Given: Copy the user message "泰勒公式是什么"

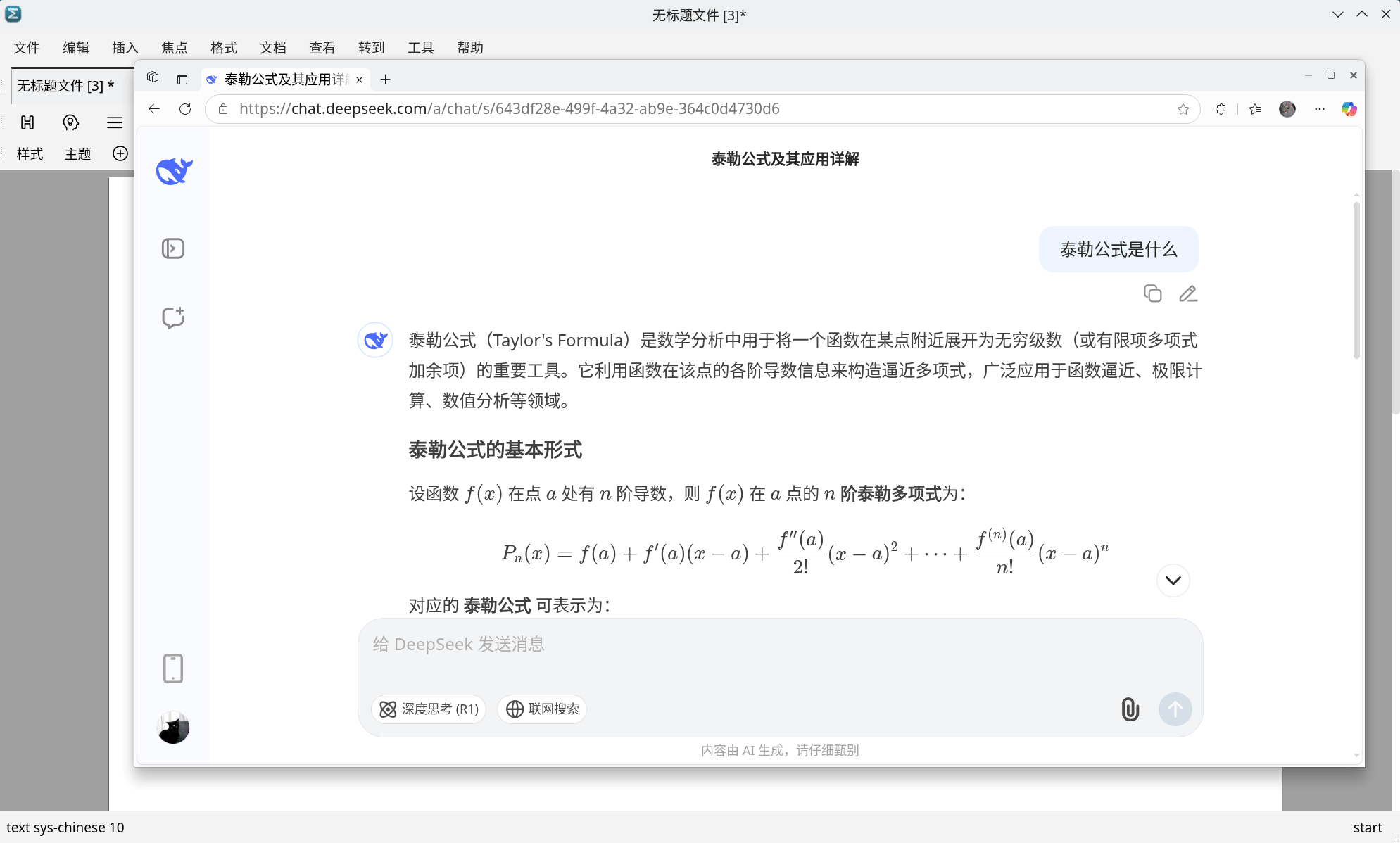Looking at the screenshot, I should pos(1152,293).
